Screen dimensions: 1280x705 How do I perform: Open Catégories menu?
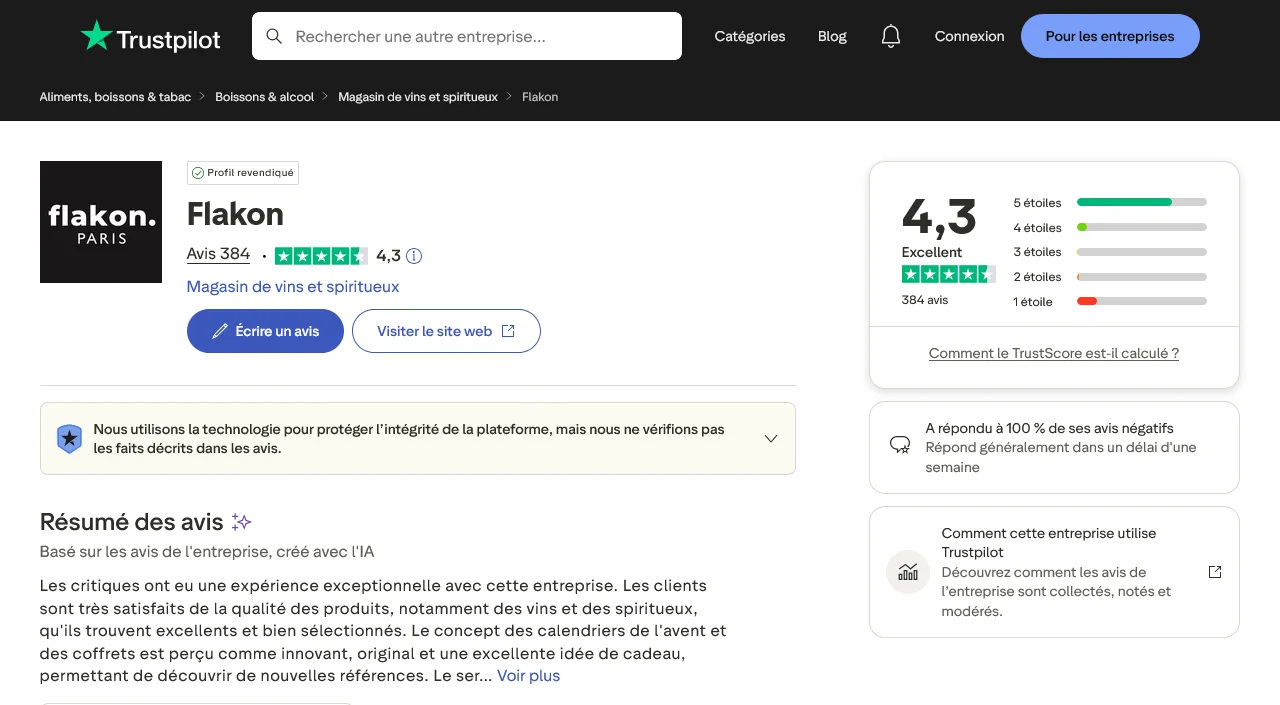[749, 36]
